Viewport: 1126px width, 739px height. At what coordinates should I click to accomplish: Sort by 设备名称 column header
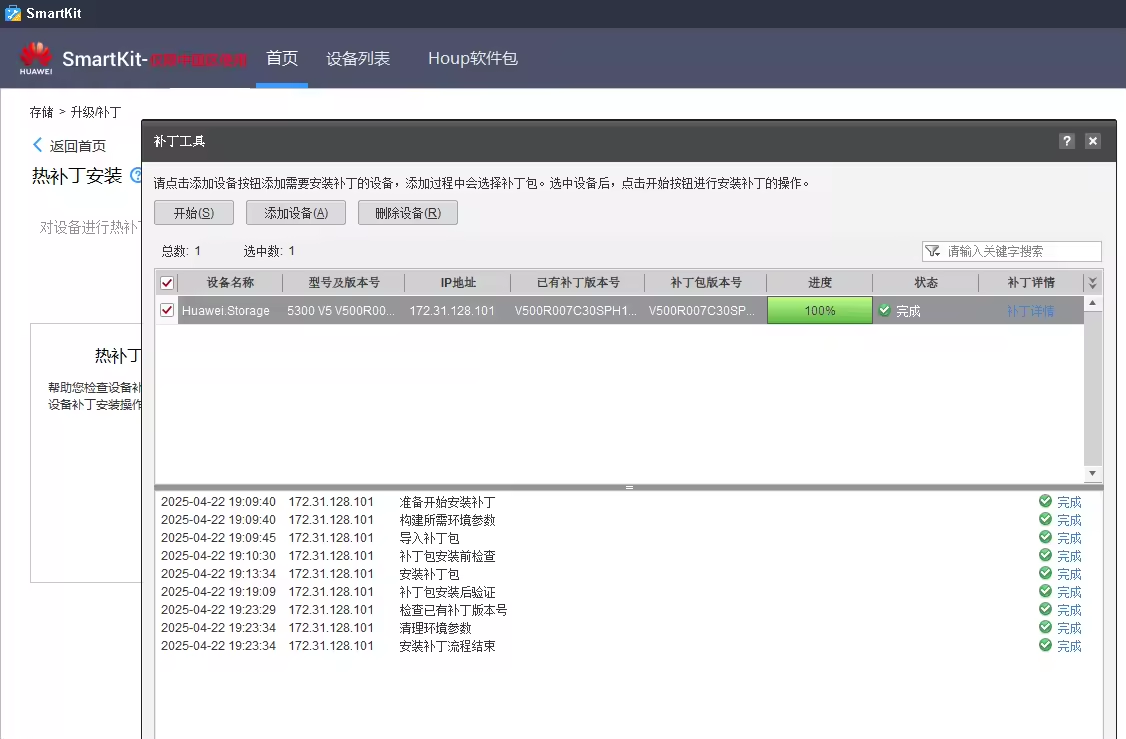coord(231,283)
